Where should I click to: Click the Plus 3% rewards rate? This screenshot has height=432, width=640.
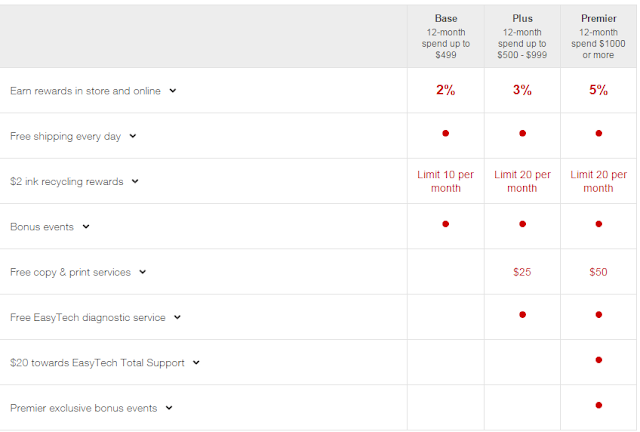click(x=521, y=90)
